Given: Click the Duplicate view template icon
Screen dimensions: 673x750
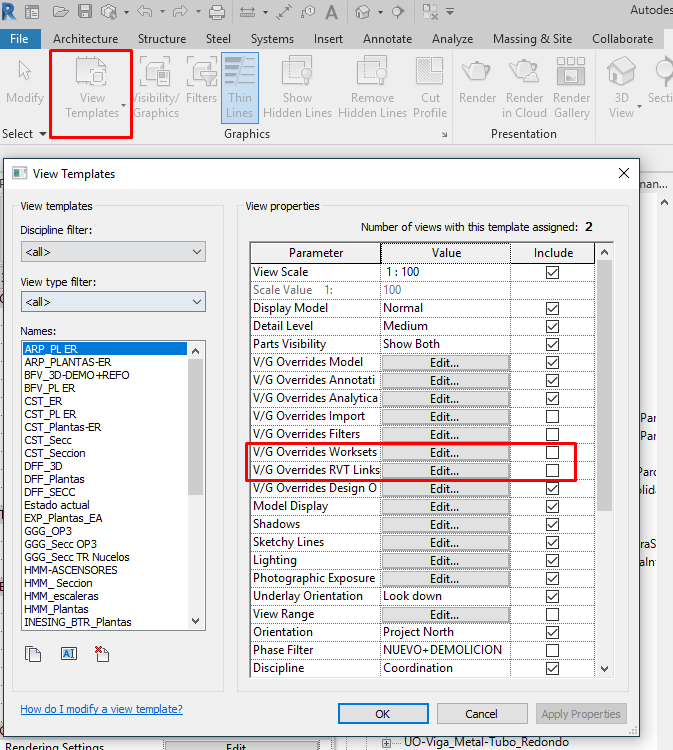Looking at the screenshot, I should [33, 653].
